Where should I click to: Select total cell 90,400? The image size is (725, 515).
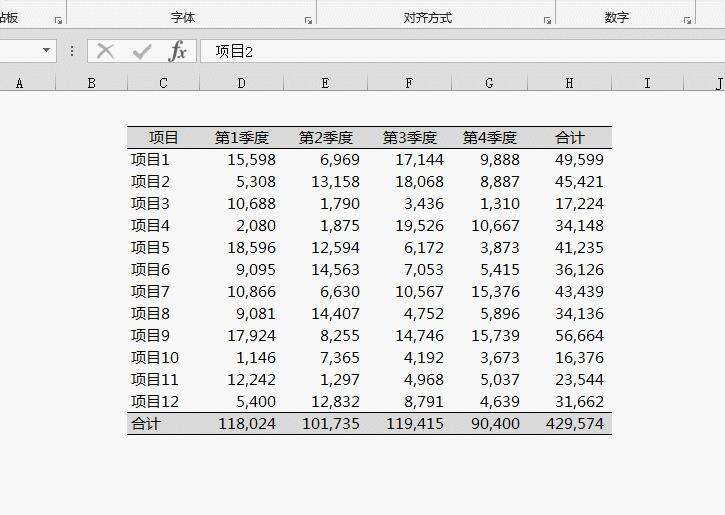489,423
